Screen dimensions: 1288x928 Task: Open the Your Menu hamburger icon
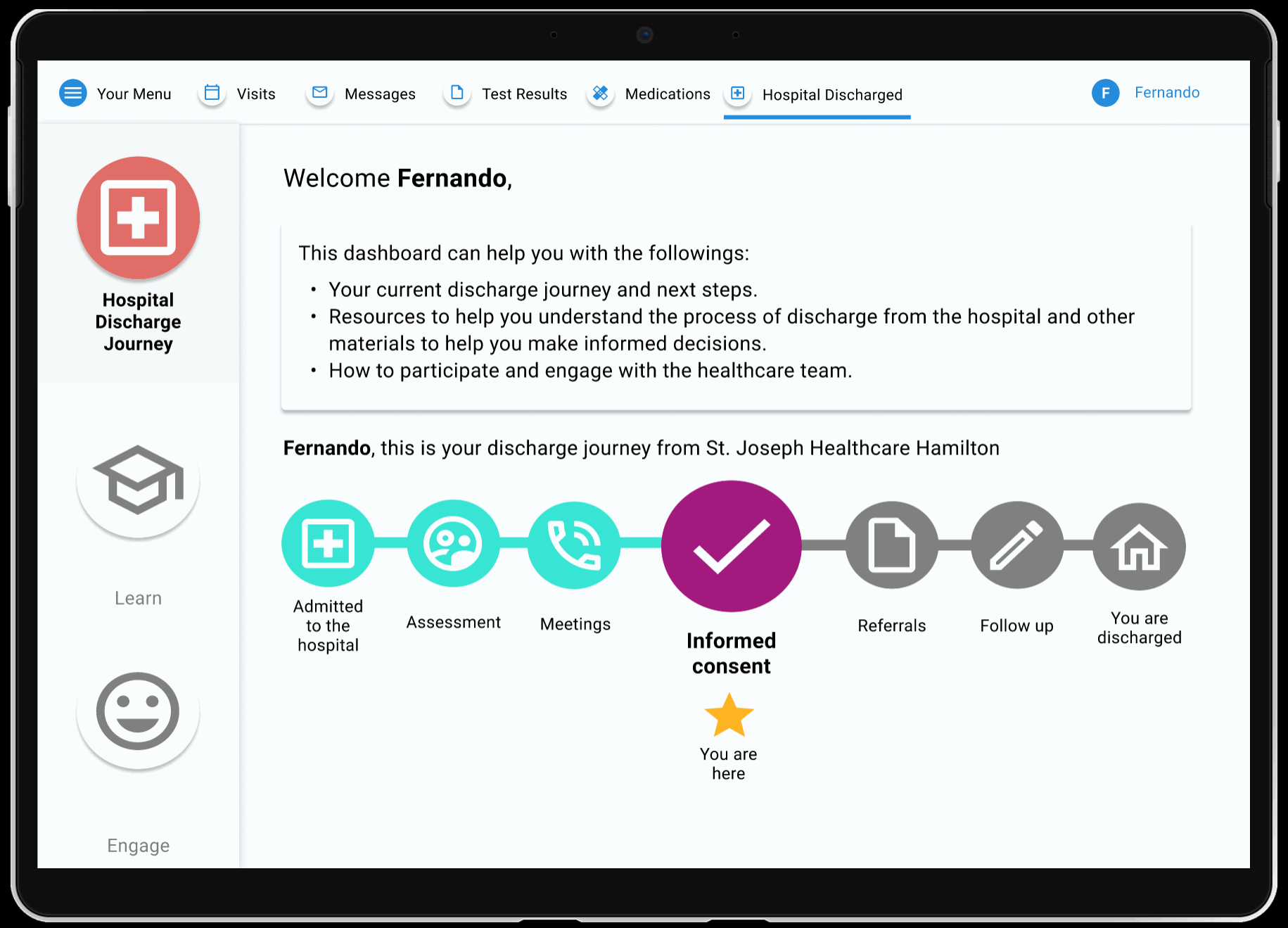click(72, 93)
